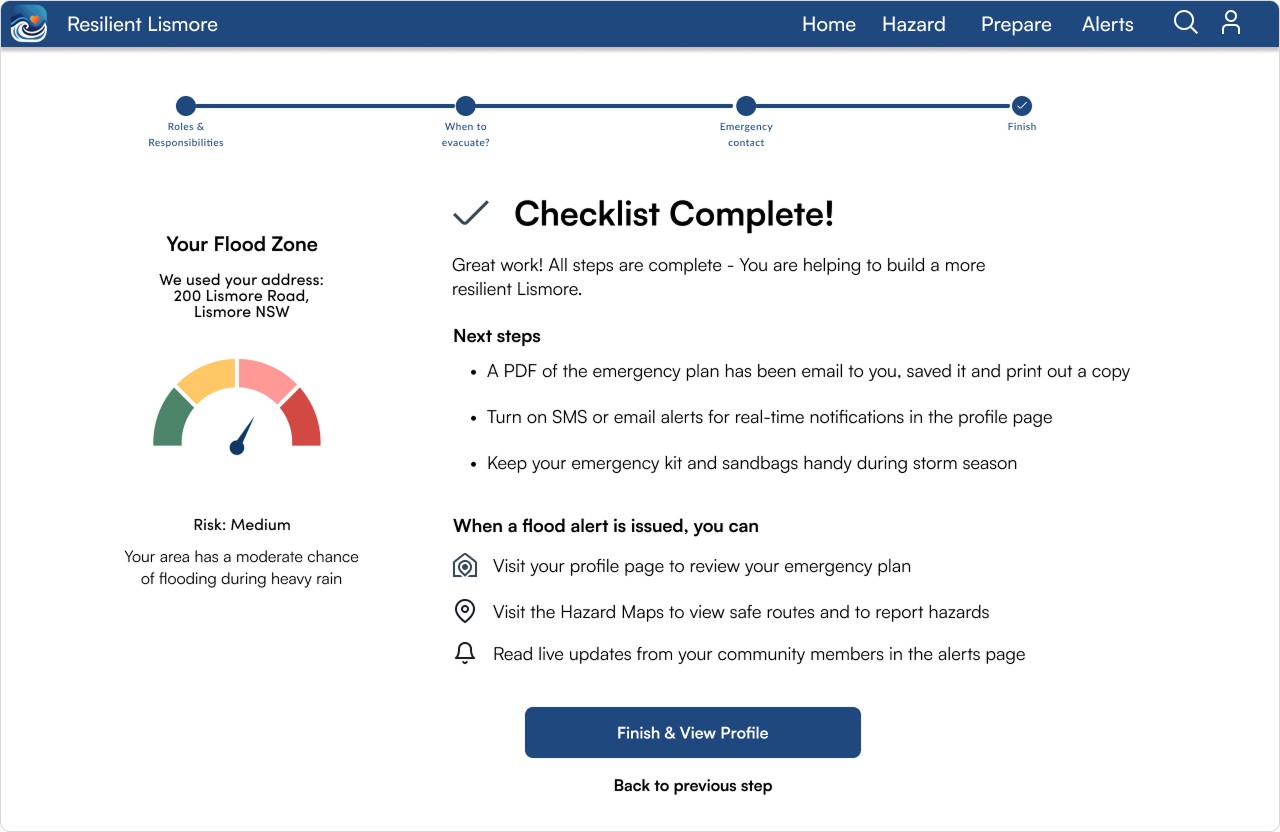1280x832 pixels.
Task: Open the Hazard menu item
Action: pyautogui.click(x=913, y=24)
